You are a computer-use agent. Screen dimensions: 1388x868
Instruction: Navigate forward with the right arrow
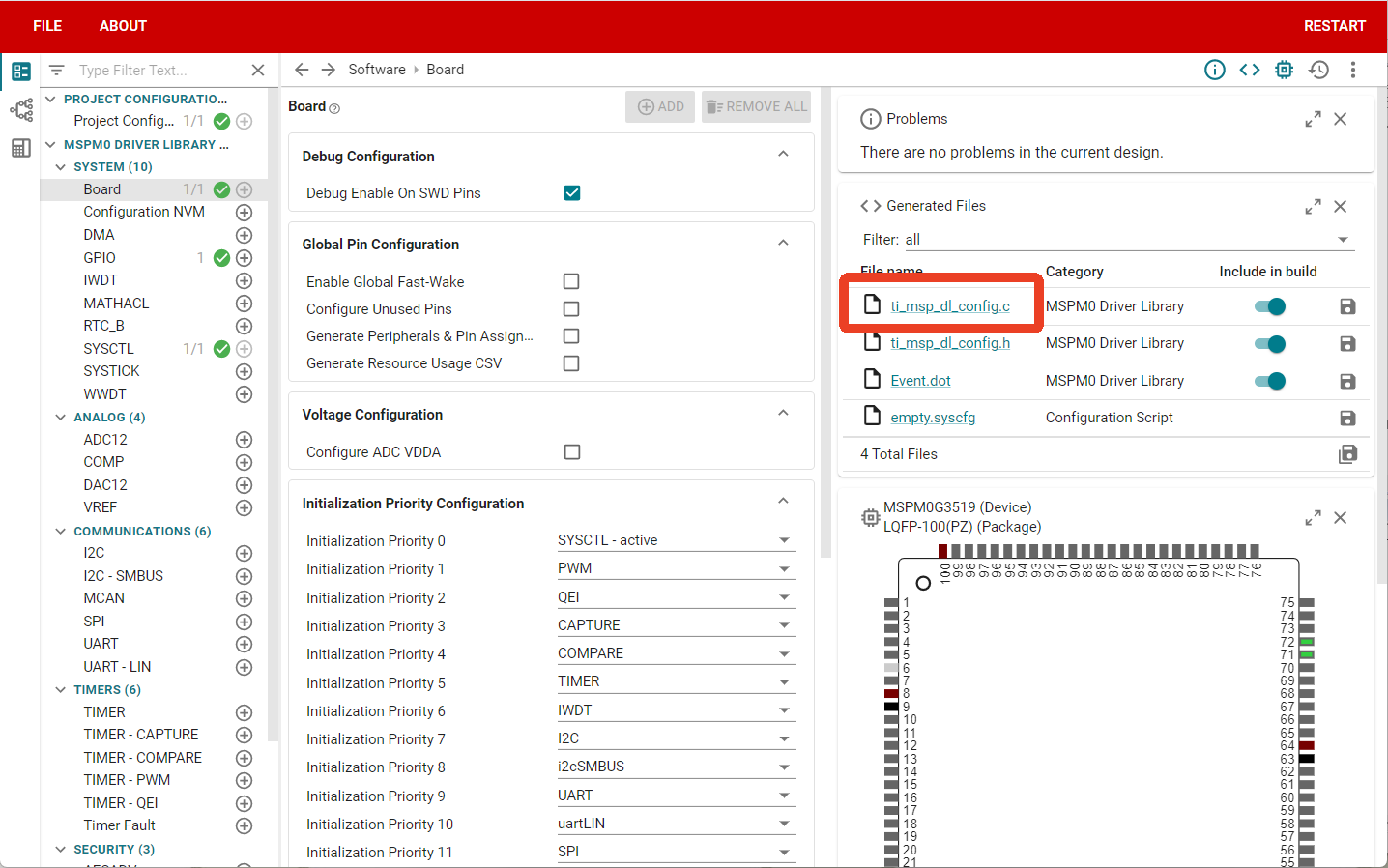click(x=329, y=70)
